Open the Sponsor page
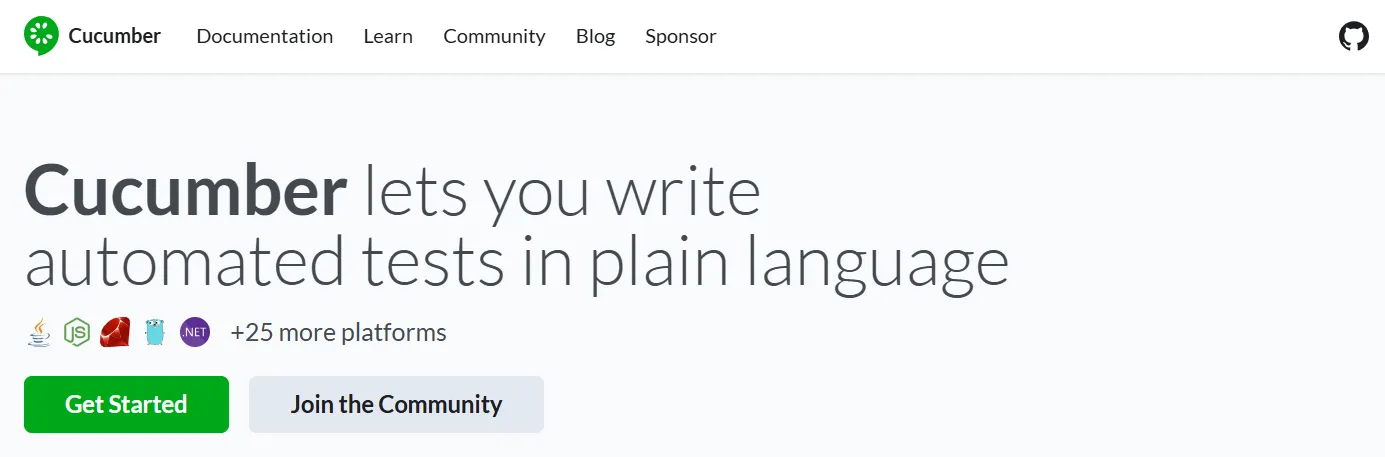The height and width of the screenshot is (457, 1385). [680, 37]
